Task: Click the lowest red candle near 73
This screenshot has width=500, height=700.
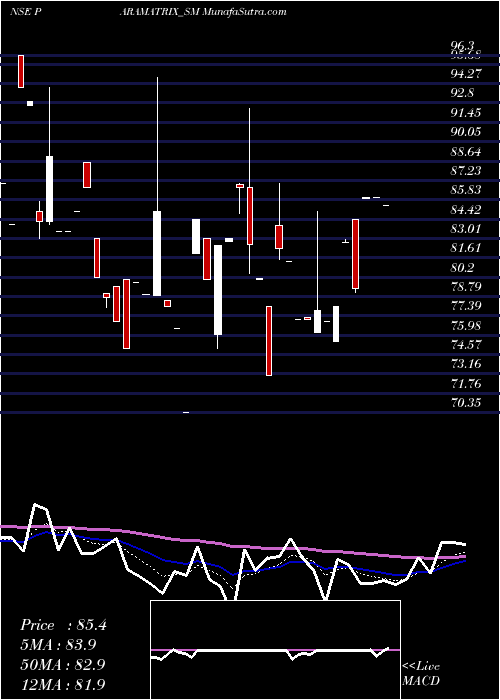Action: click(x=269, y=341)
